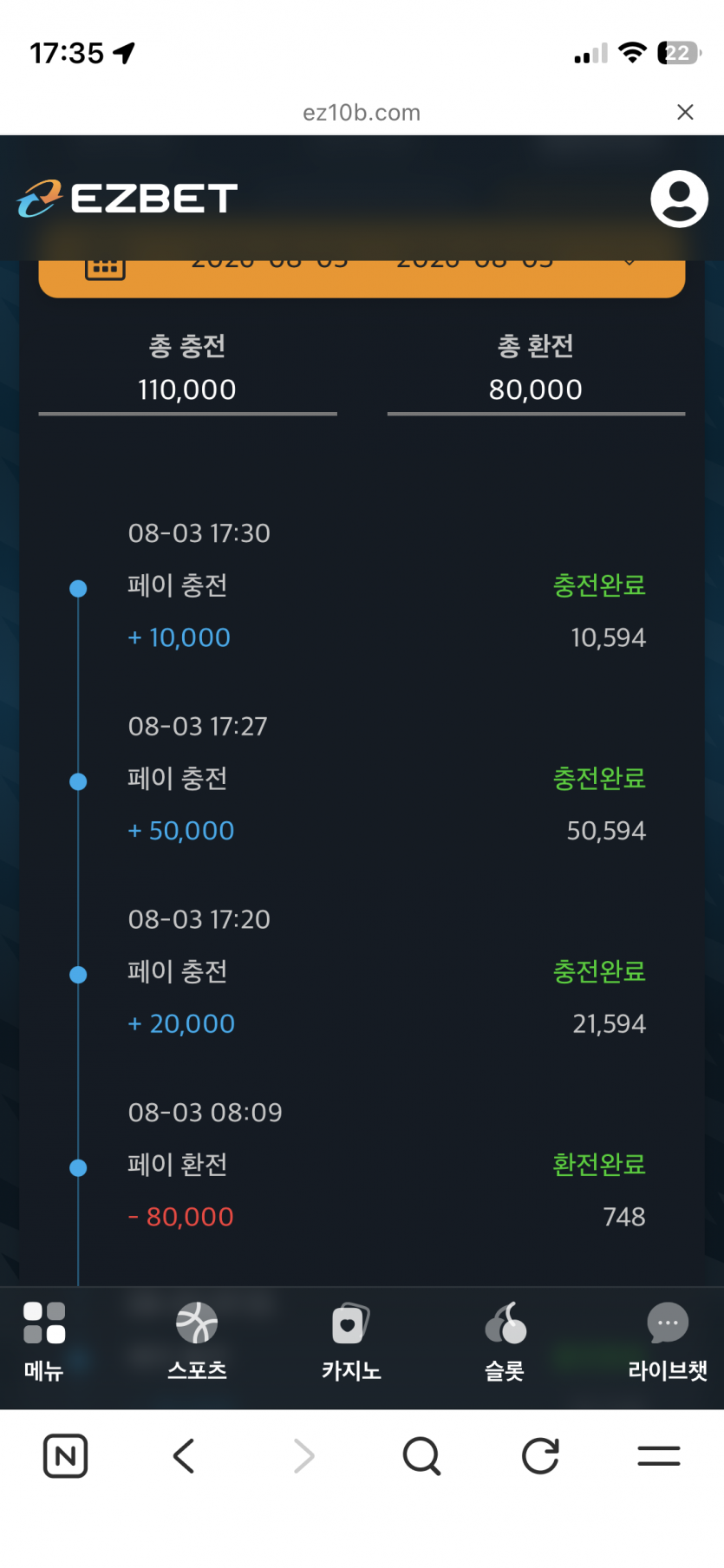Viewport: 724px width, 1568px height.
Task: Tap the ez10b.com address bar
Action: pyautogui.click(x=362, y=113)
